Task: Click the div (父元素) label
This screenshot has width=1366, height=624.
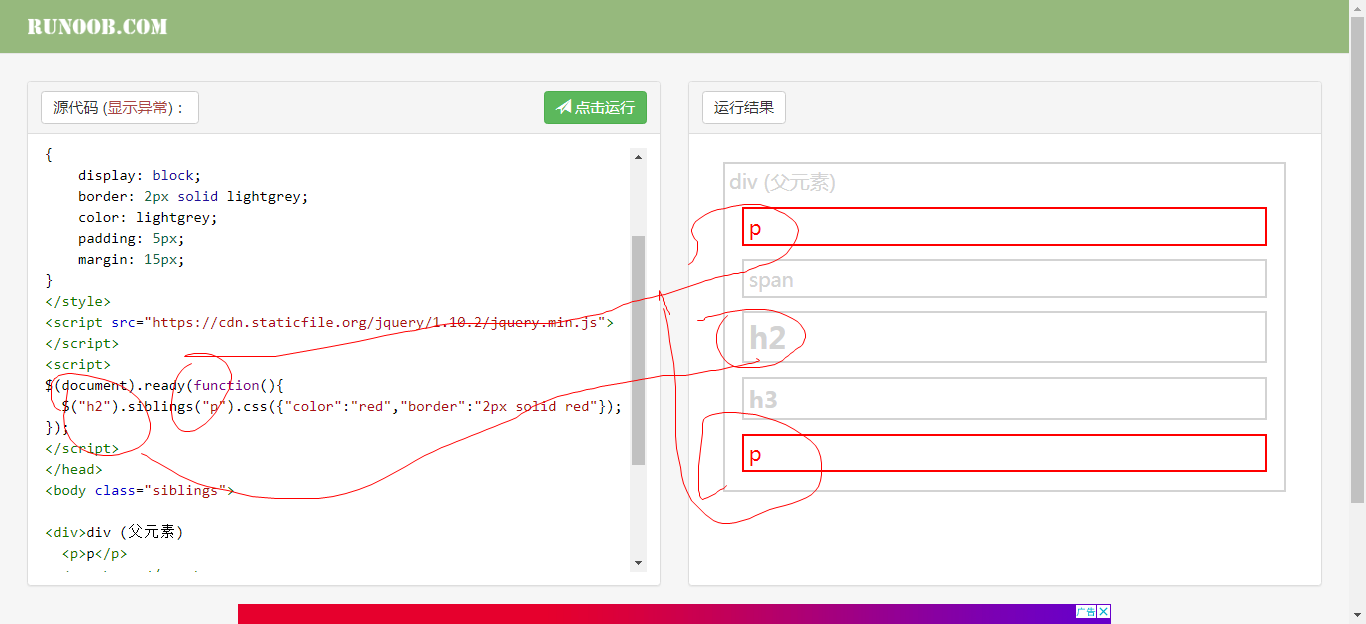Action: 782,182
